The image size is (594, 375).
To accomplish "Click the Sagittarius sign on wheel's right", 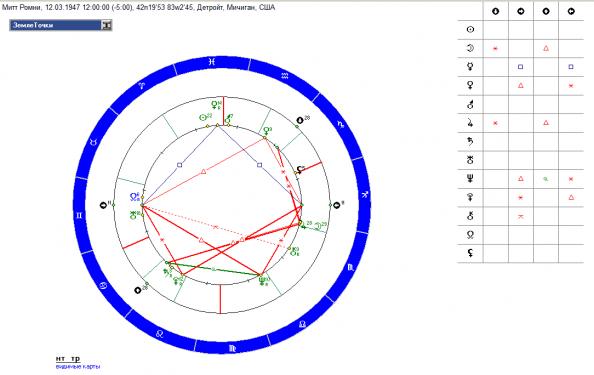I will pos(364,195).
